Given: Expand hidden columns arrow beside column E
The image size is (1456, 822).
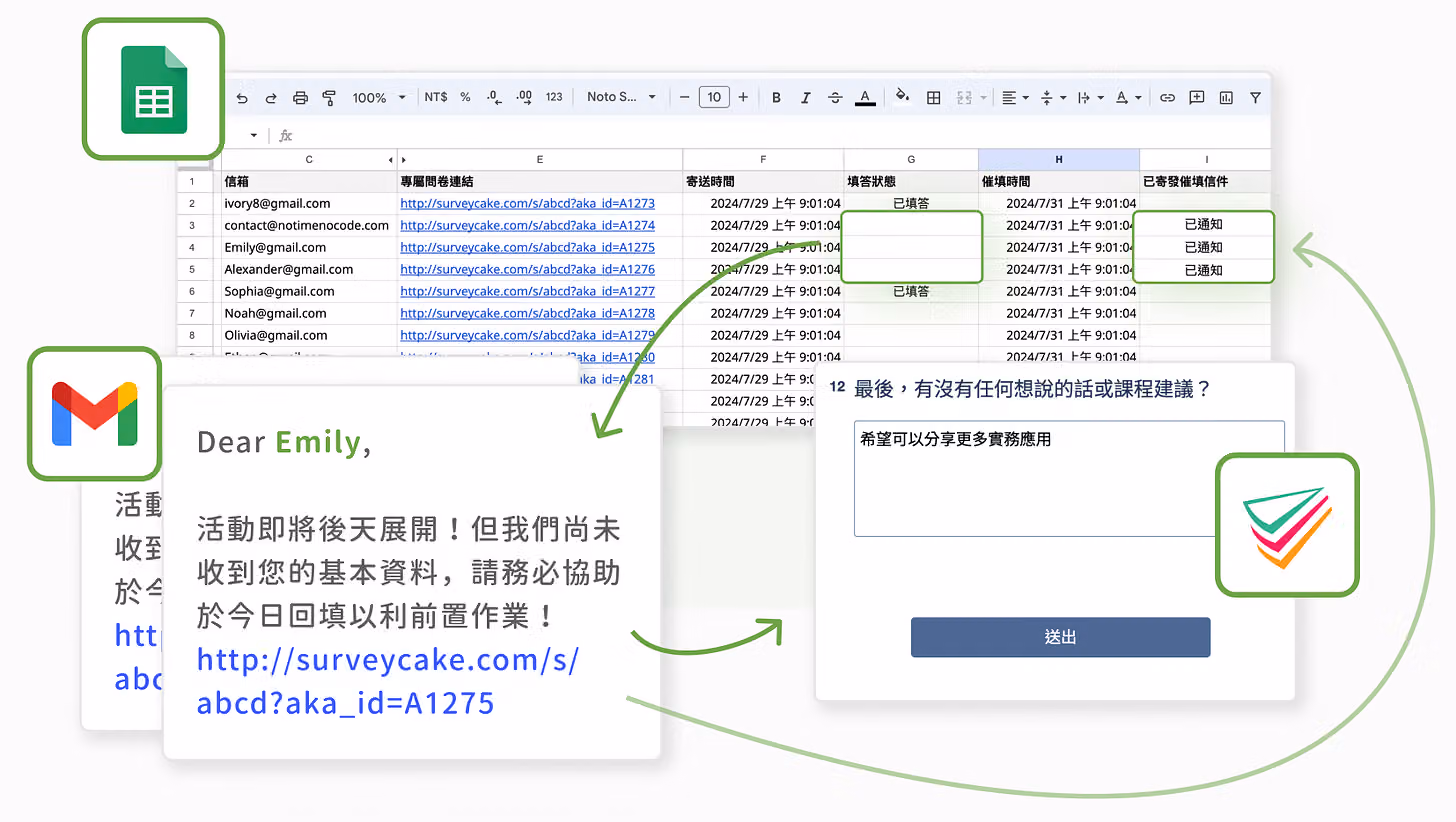Looking at the screenshot, I should 404,160.
